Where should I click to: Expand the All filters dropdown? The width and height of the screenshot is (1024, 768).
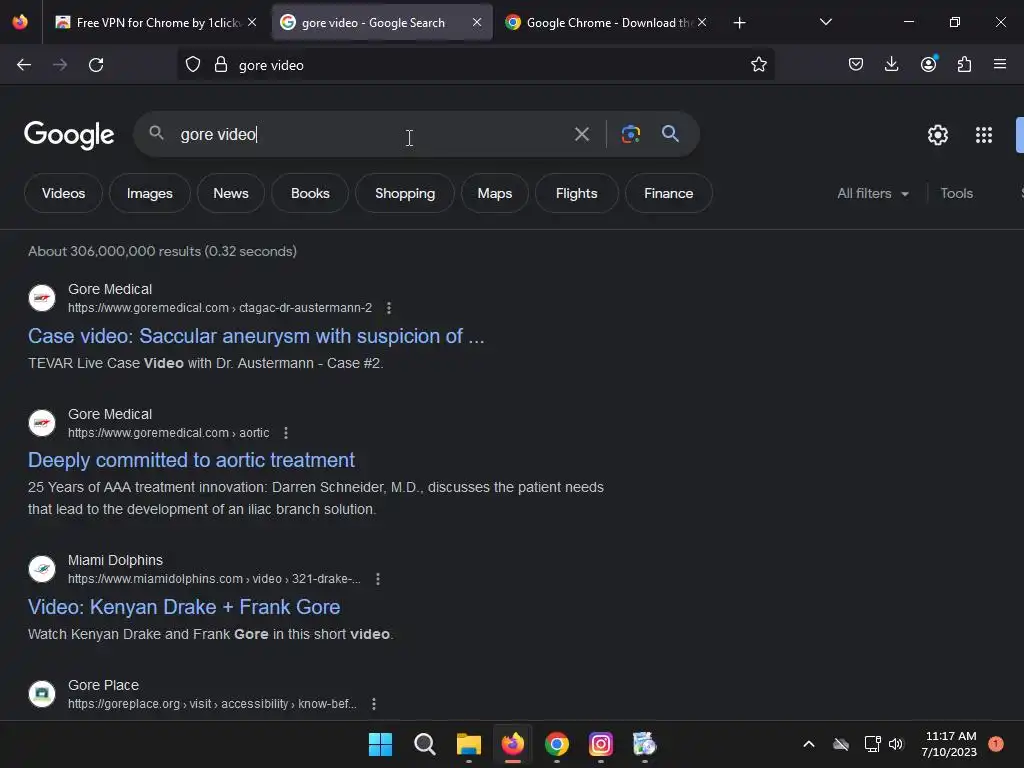pyautogui.click(x=872, y=194)
